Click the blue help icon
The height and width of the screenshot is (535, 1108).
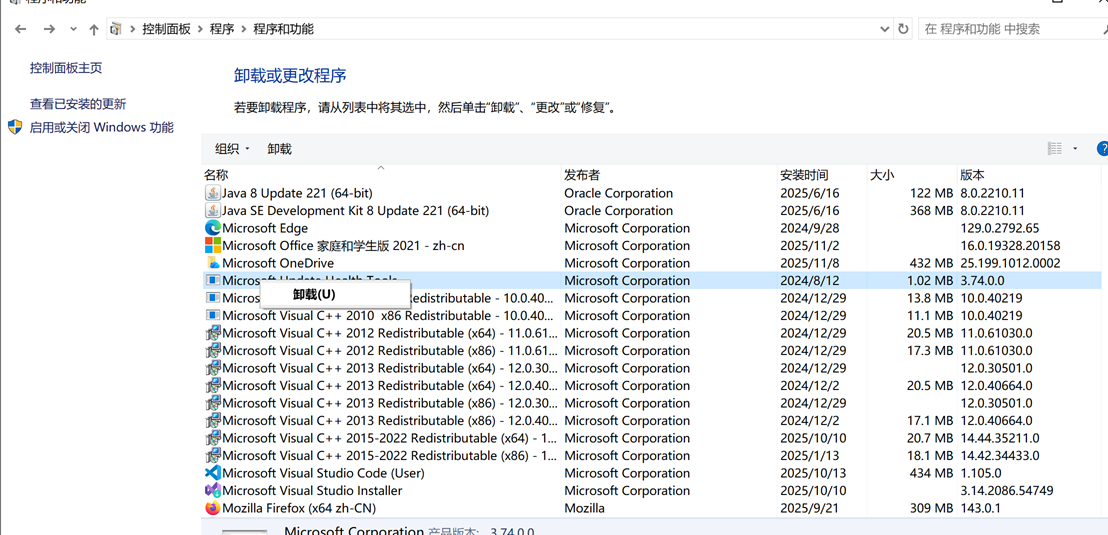[x=1102, y=148]
